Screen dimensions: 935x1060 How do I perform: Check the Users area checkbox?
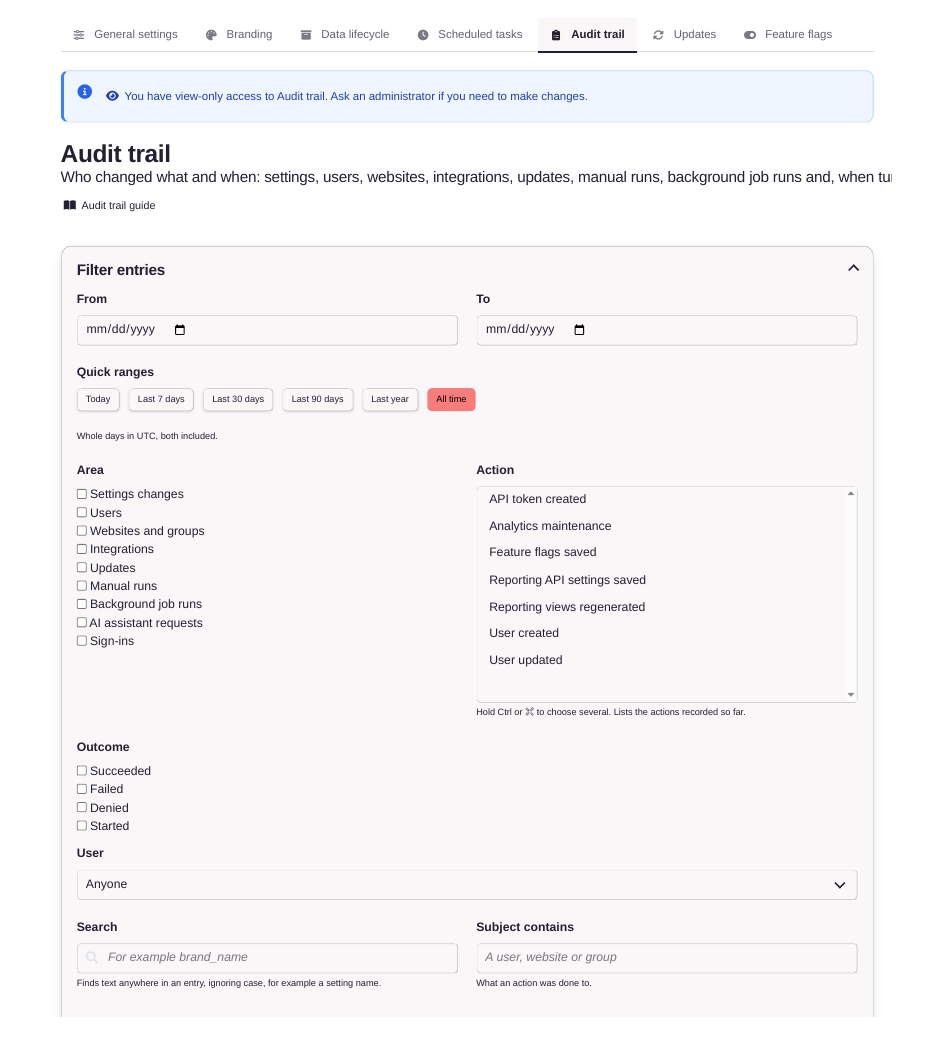point(82,512)
